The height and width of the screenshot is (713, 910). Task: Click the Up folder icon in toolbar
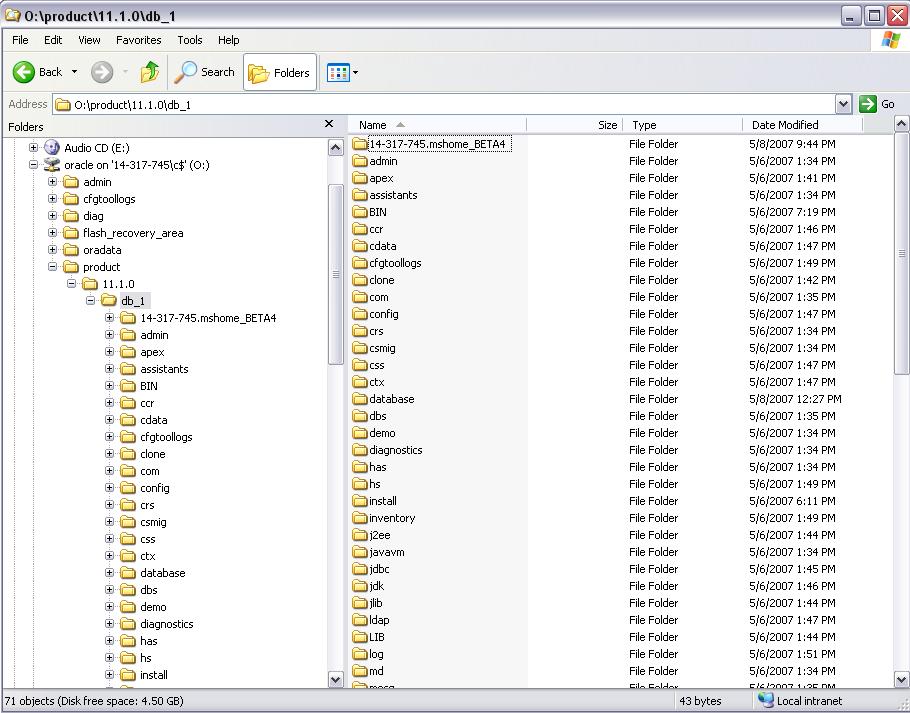(x=150, y=72)
